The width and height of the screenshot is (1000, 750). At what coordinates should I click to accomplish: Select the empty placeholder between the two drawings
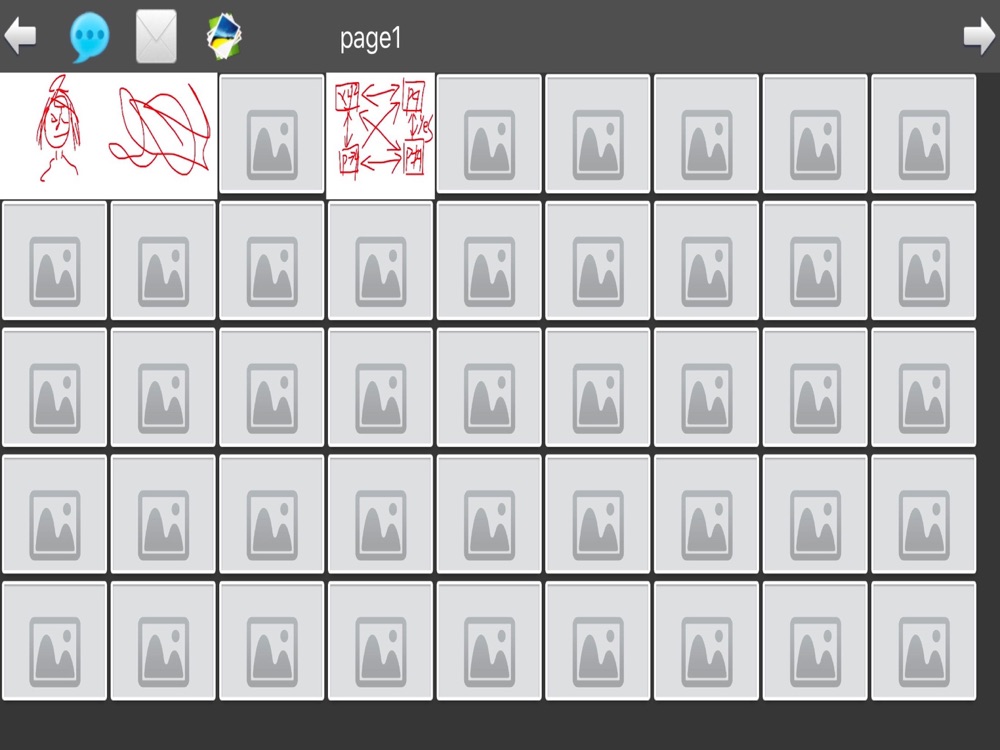click(272, 134)
